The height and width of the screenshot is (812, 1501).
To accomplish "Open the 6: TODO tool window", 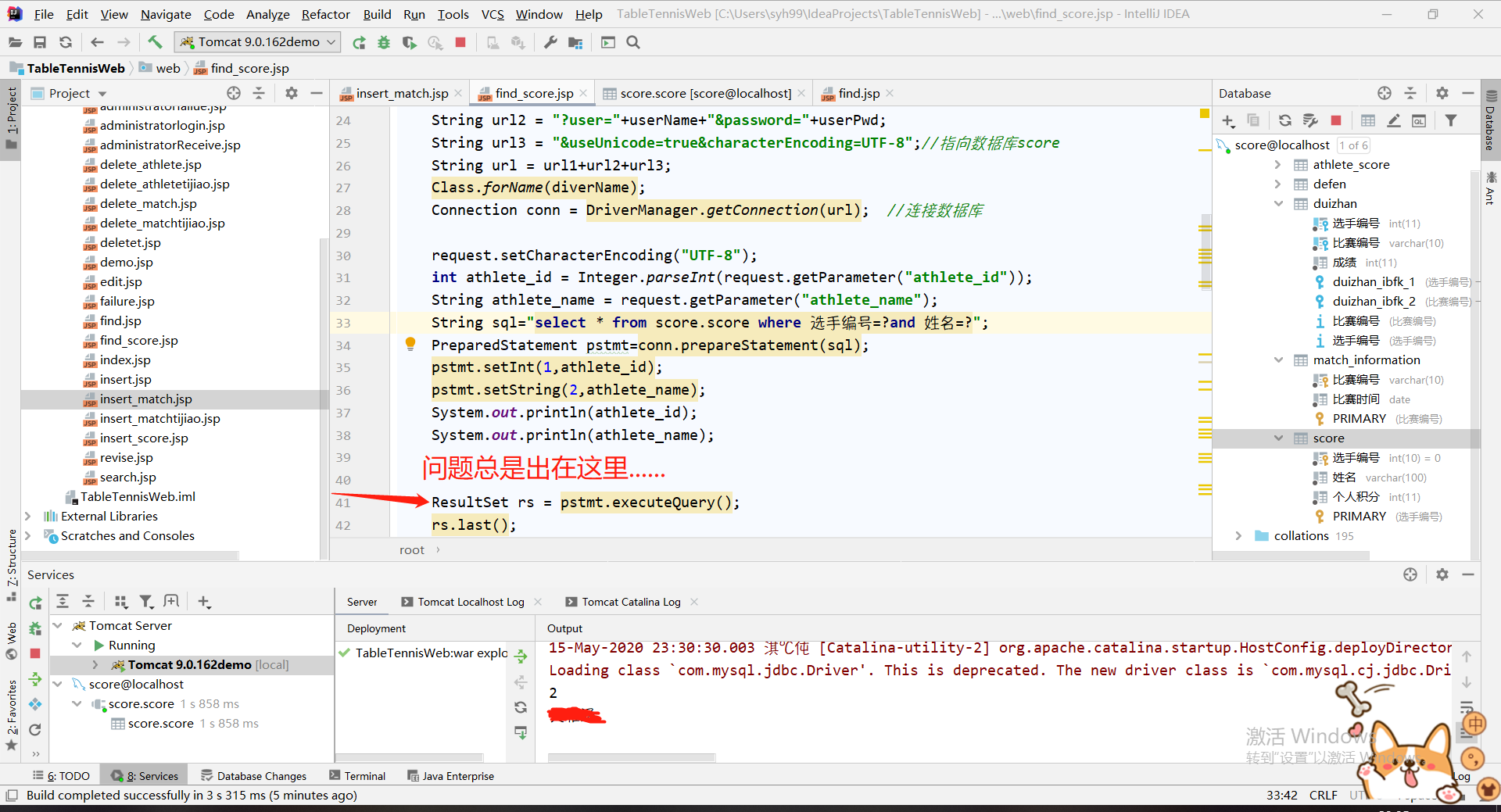I will 61,776.
